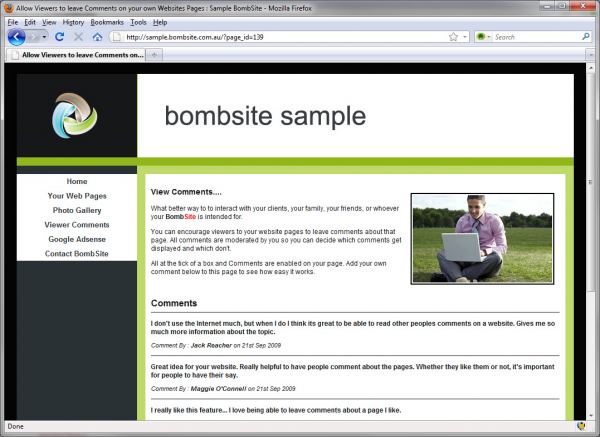Click commenter name Jack Reacher
The height and width of the screenshot is (437, 600).
point(211,345)
